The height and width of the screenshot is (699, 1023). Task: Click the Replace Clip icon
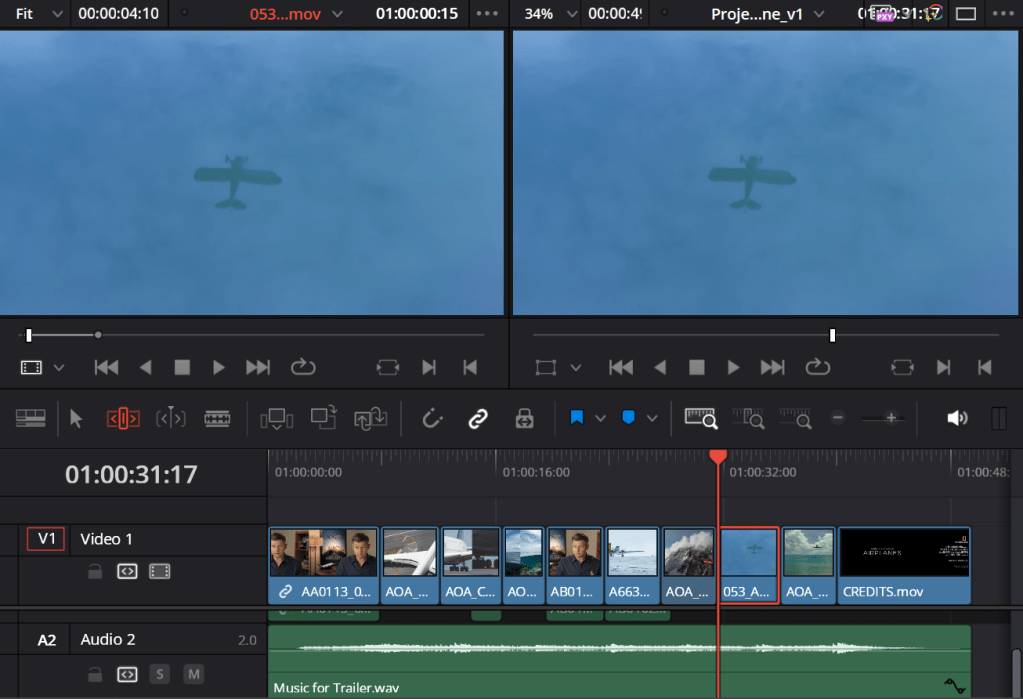pos(370,419)
